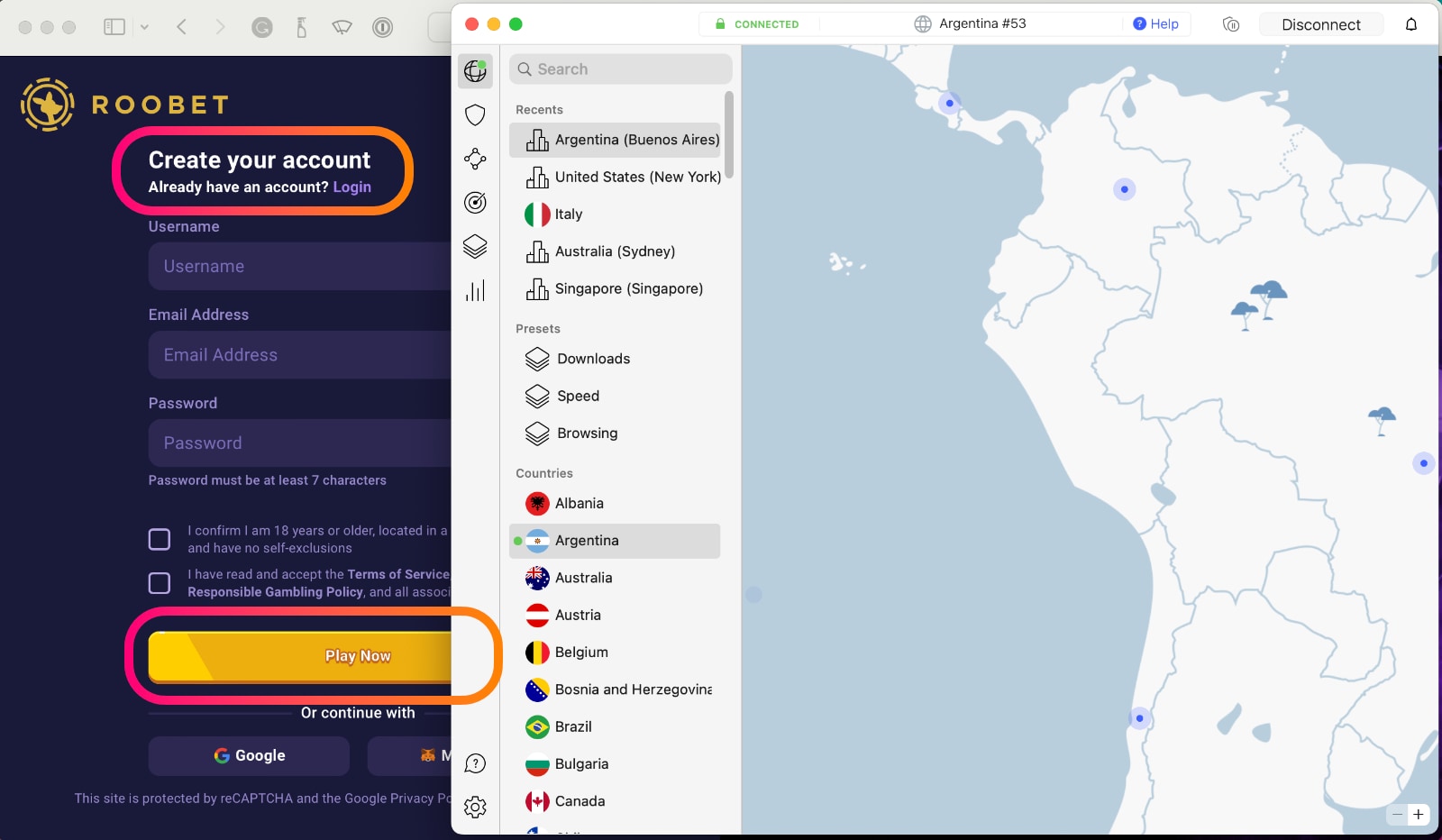The width and height of the screenshot is (1442, 840).
Task: Click the pause connection icon beside Disconnect
Action: pyautogui.click(x=1231, y=24)
